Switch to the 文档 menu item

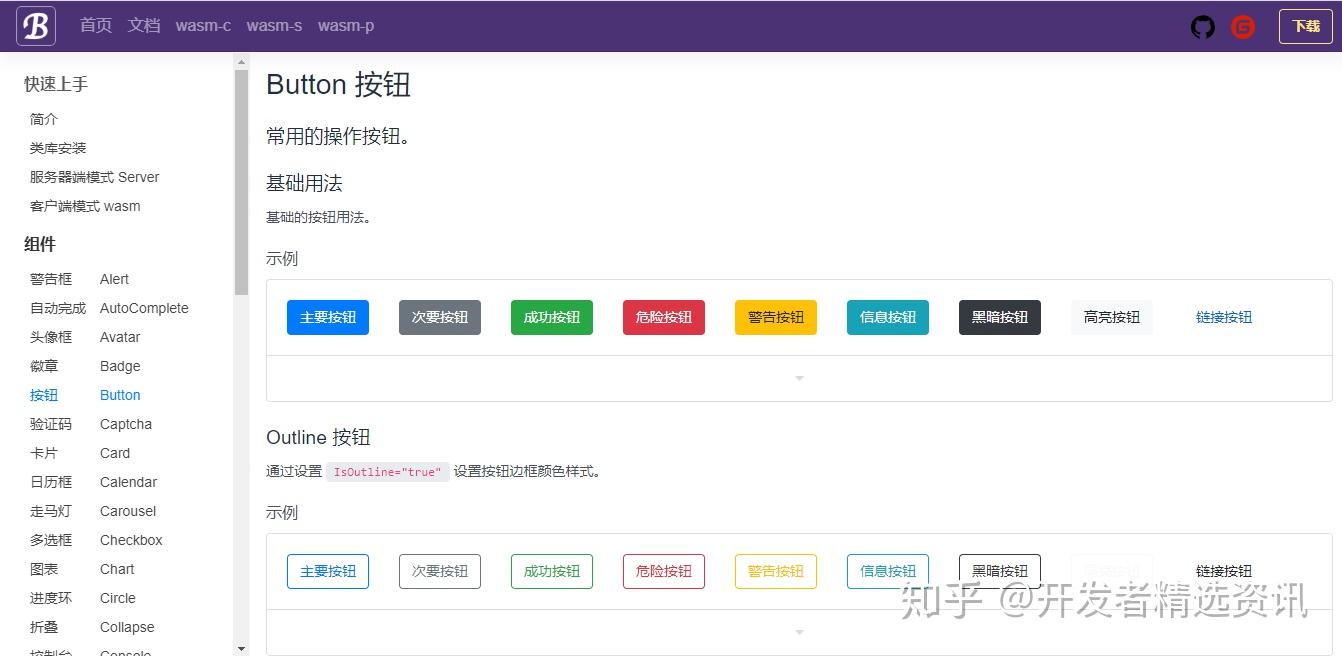point(144,25)
